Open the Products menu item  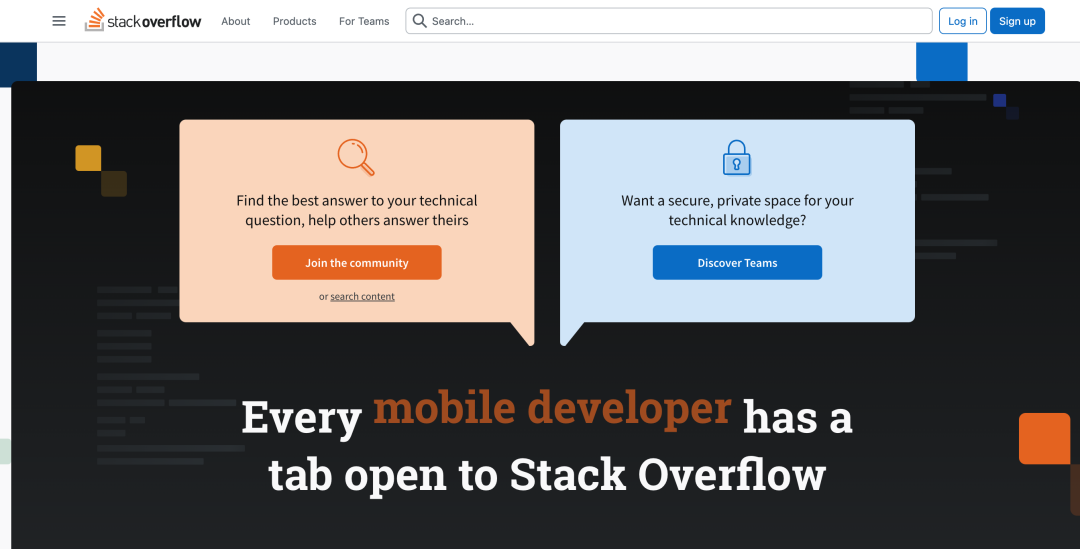click(294, 21)
